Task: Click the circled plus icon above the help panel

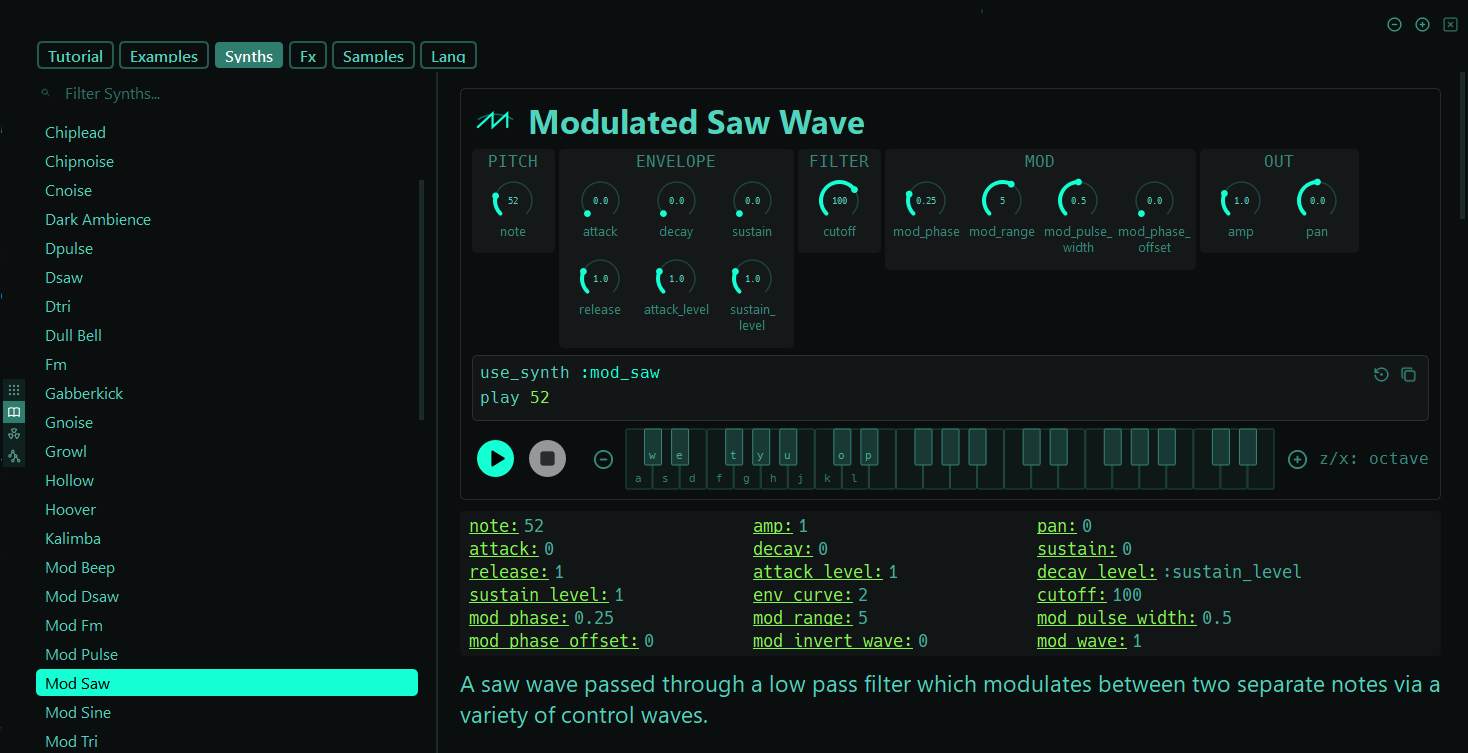Action: [1422, 24]
